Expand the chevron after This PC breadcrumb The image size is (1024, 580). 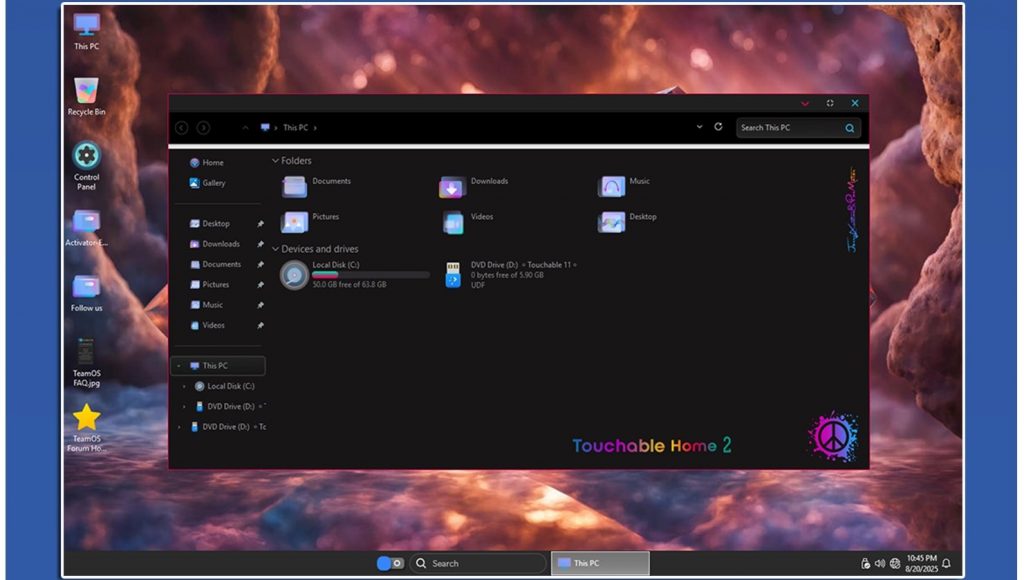pos(315,128)
